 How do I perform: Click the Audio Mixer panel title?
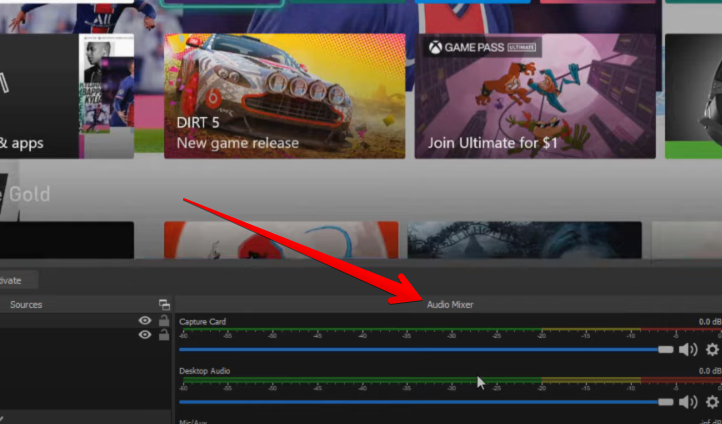[x=450, y=305]
